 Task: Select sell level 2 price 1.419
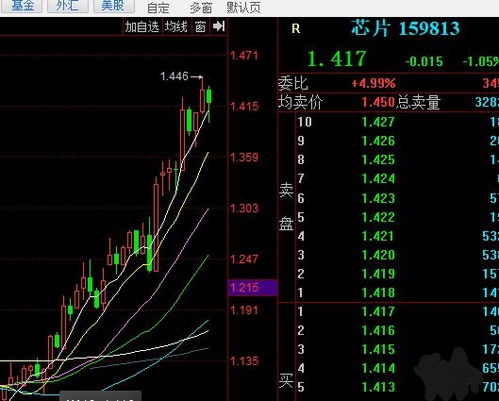pos(378,274)
